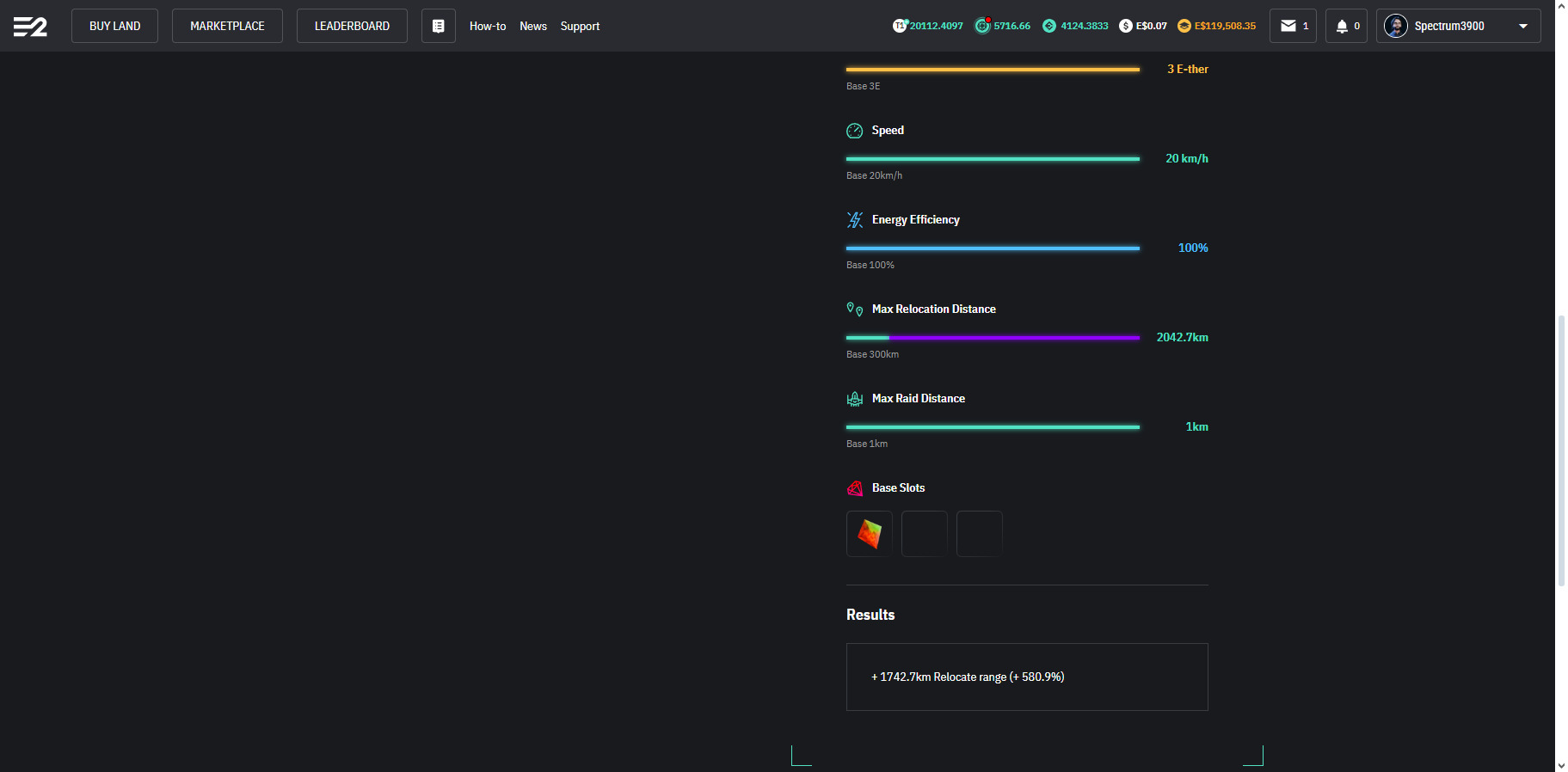
Task: Click the E$0.07 dollar balance icon
Action: point(1125,26)
